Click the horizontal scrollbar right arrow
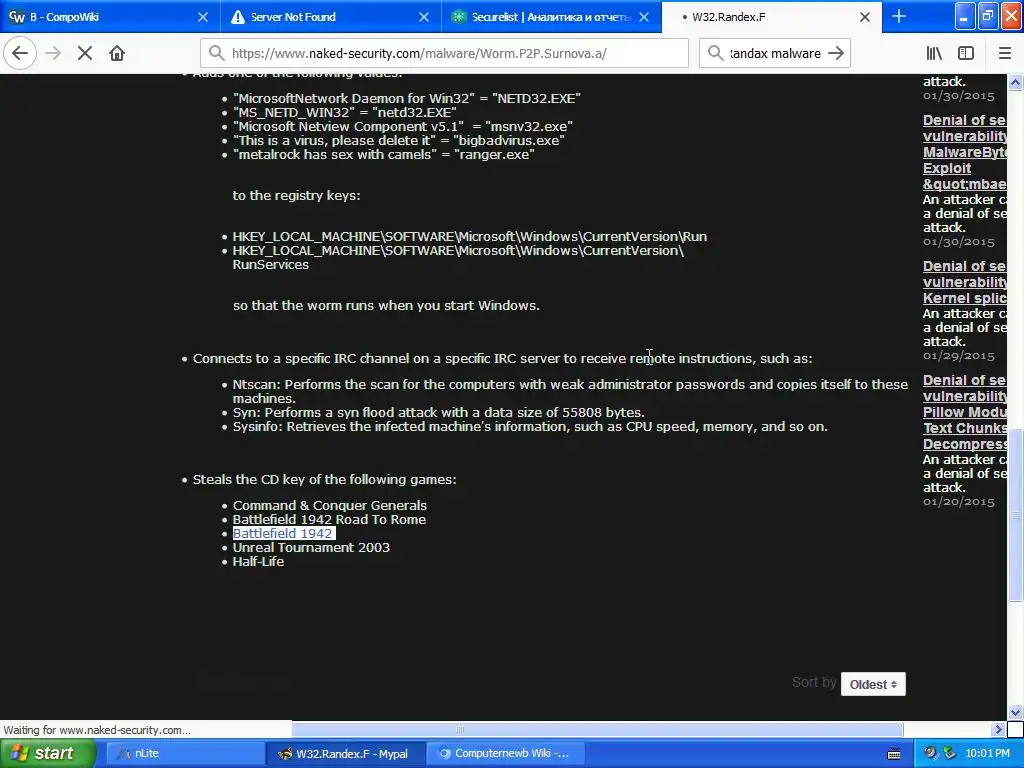 pyautogui.click(x=998, y=729)
